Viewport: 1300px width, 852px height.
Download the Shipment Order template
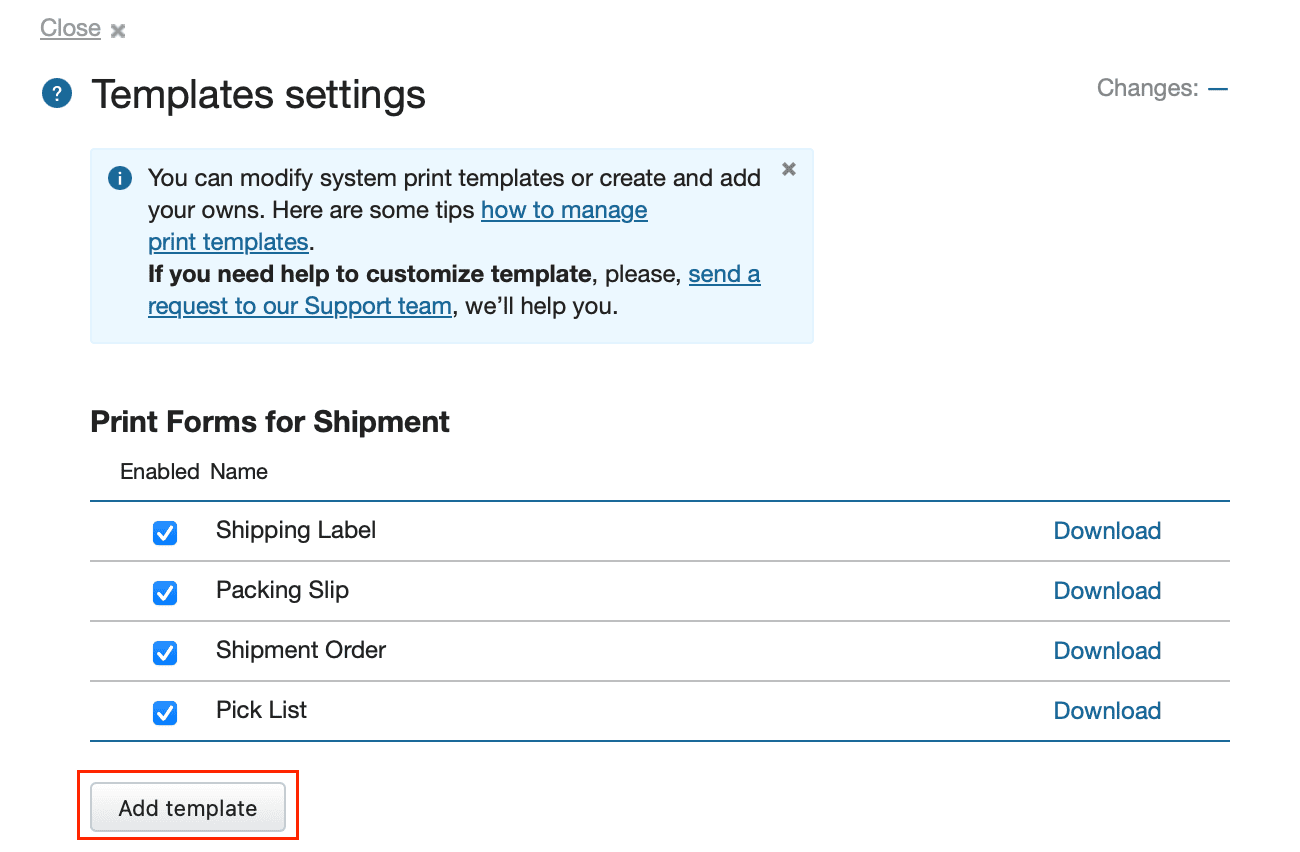pos(1107,651)
